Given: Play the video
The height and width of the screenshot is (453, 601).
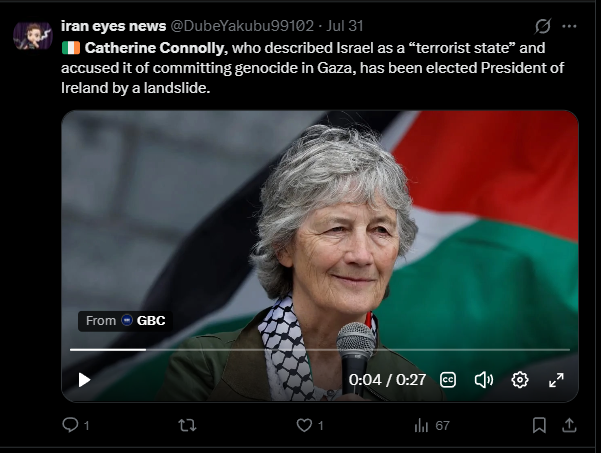Looking at the screenshot, I should click(84, 380).
